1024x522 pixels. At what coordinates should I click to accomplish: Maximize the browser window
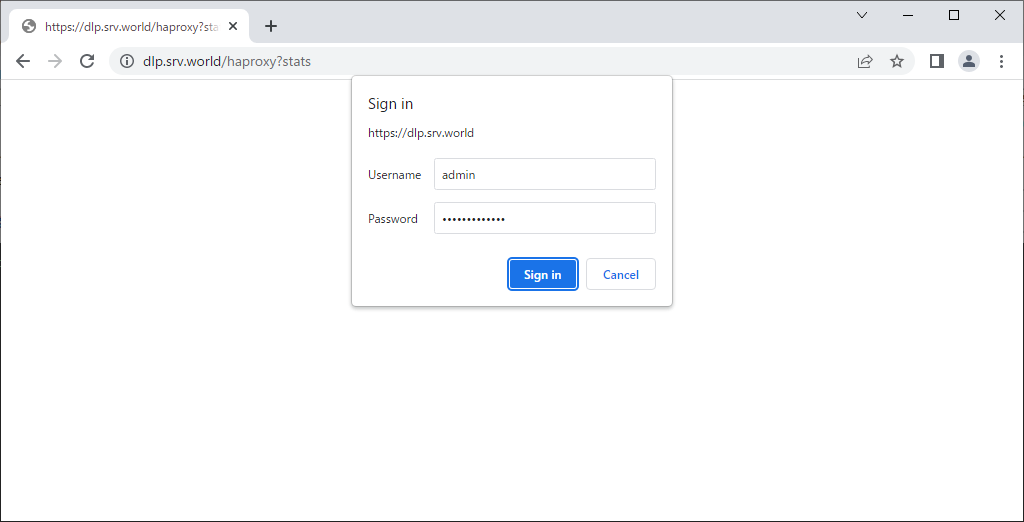pos(954,15)
